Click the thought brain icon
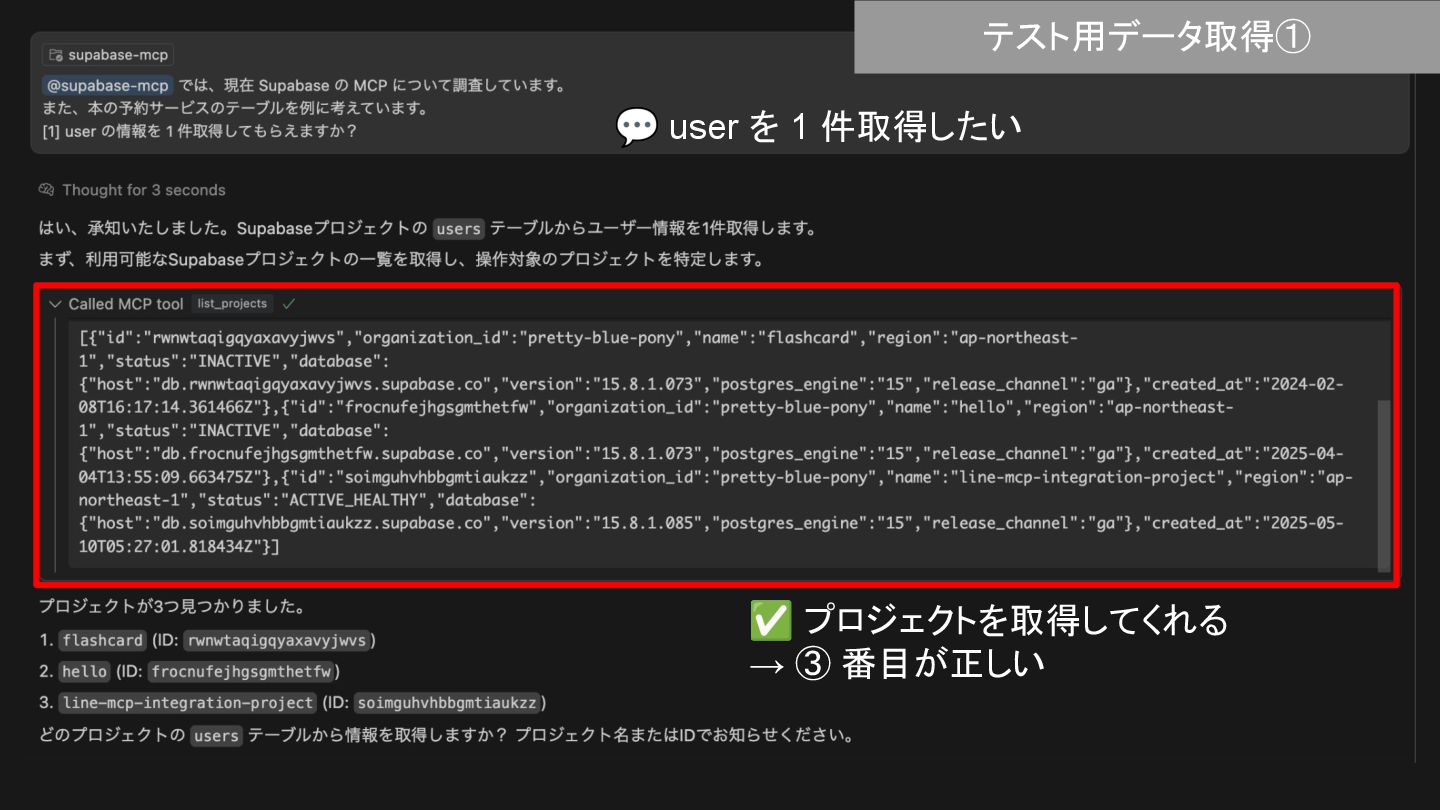The width and height of the screenshot is (1440, 810). [x=46, y=190]
